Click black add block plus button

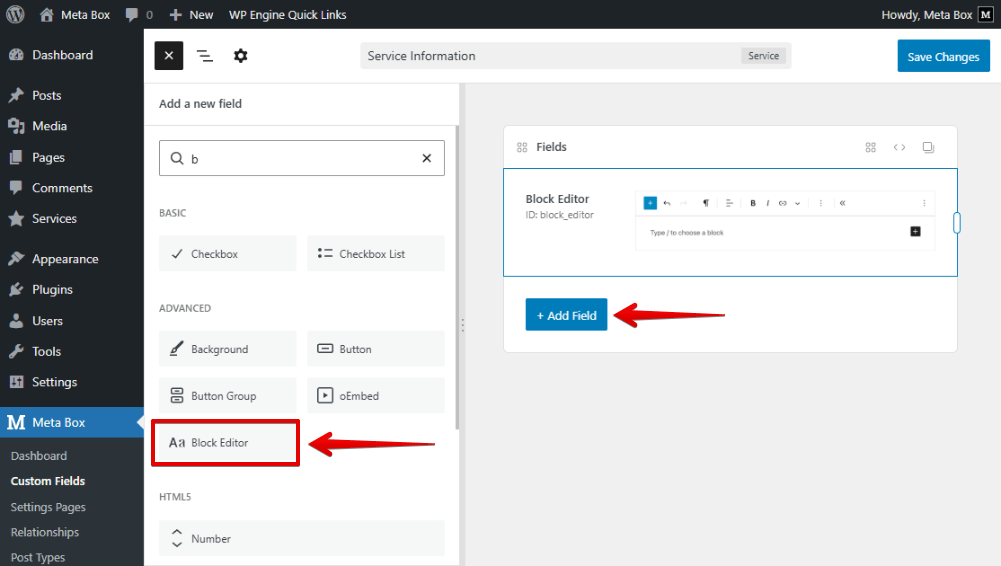click(915, 231)
